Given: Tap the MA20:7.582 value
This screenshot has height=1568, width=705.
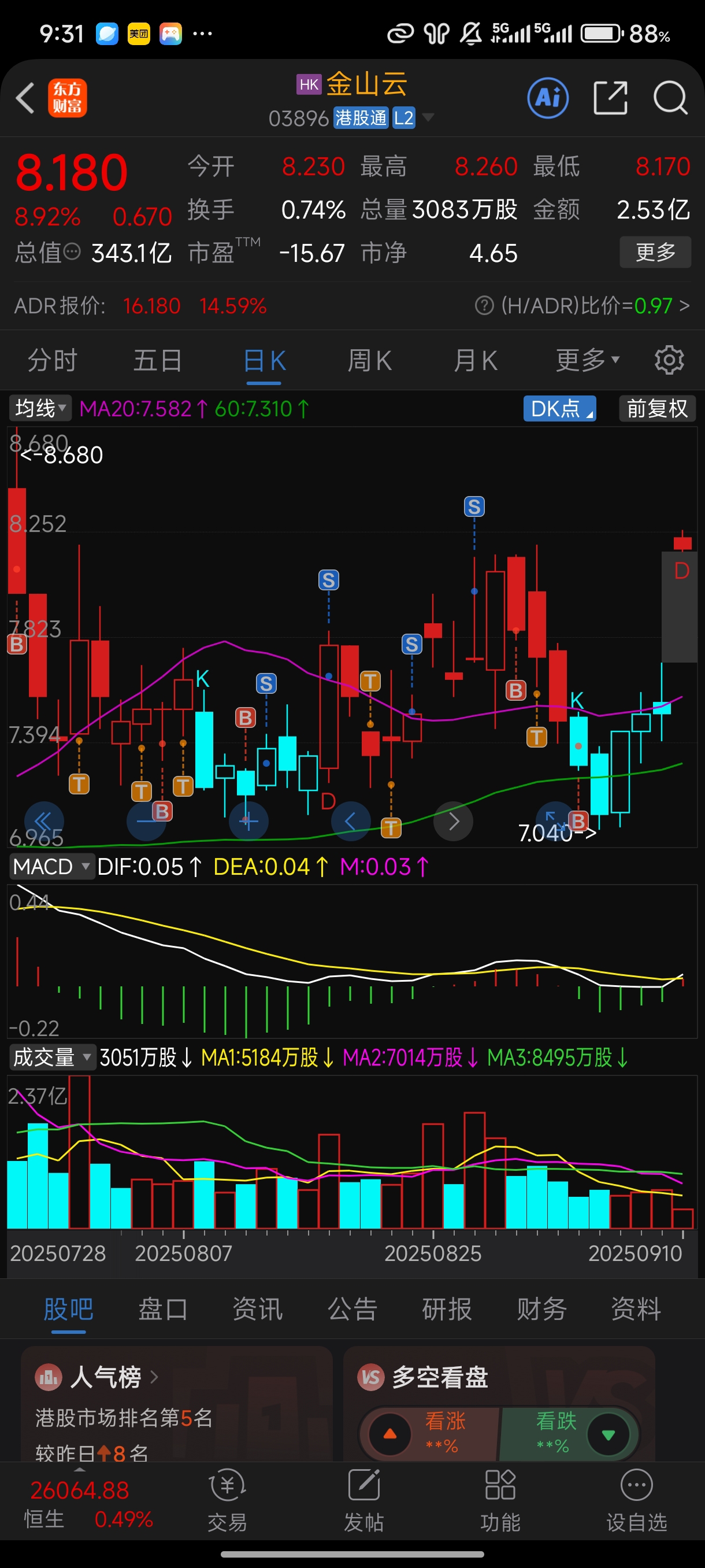Looking at the screenshot, I should point(143,408).
